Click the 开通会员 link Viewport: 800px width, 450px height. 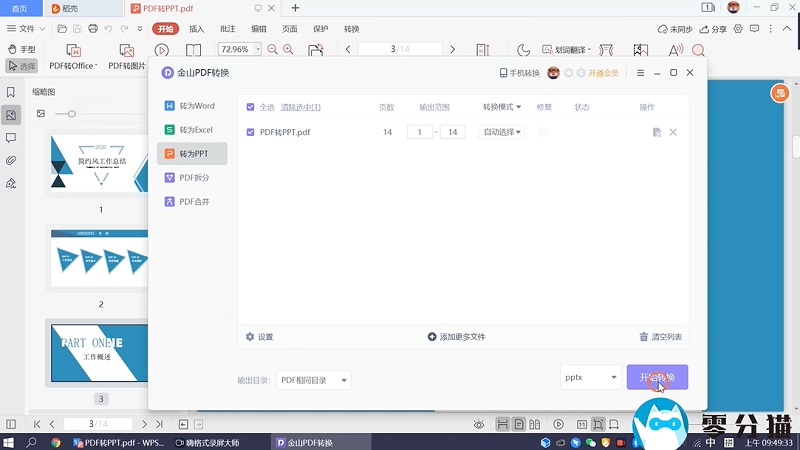click(x=603, y=73)
